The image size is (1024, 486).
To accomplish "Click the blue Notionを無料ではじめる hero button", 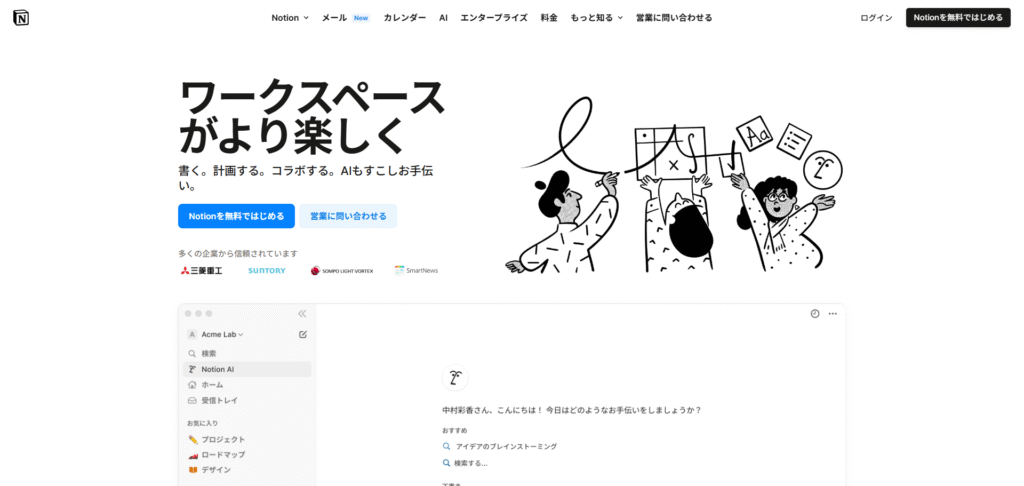I will point(236,216).
